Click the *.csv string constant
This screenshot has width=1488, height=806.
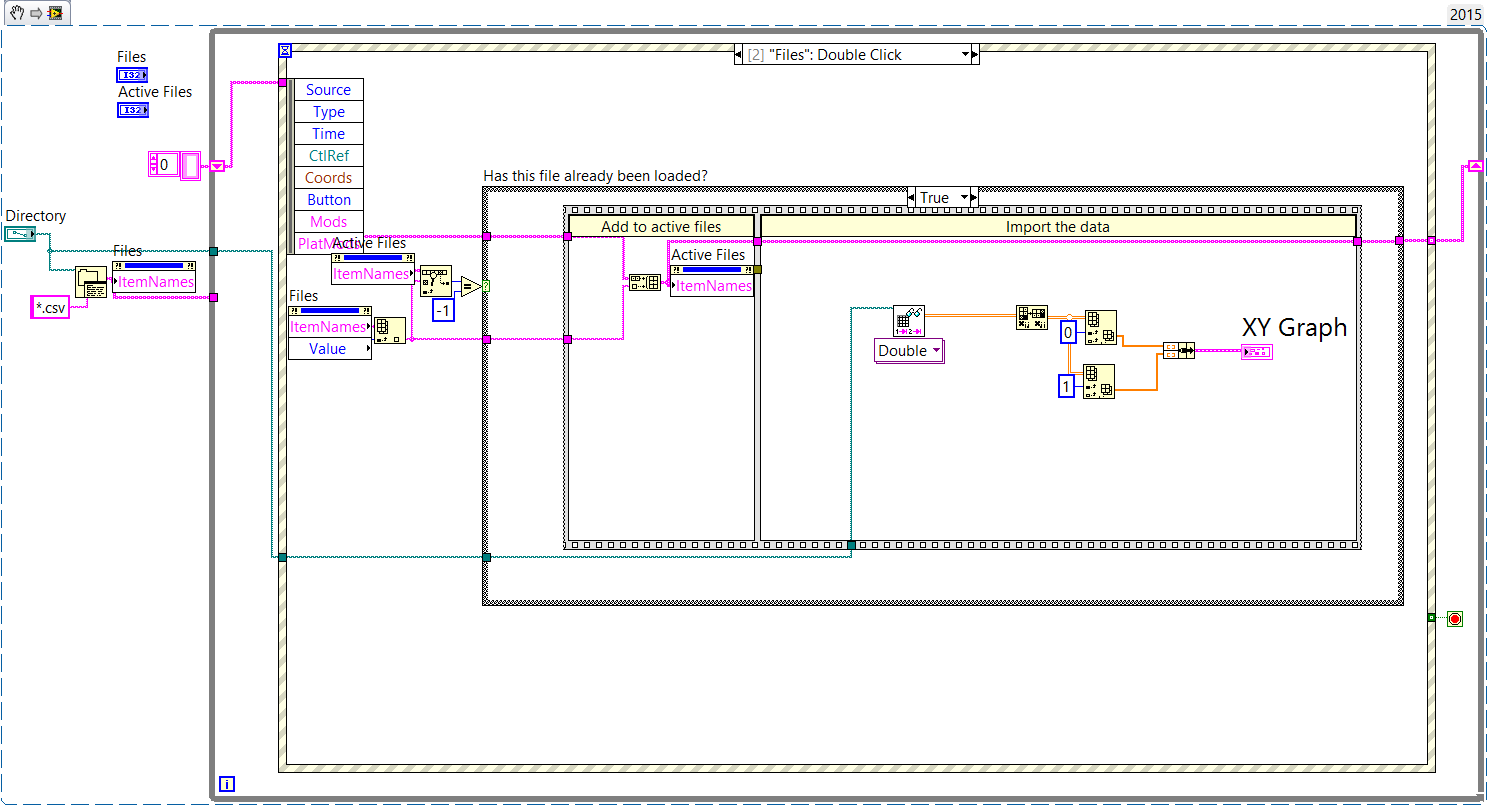point(49,308)
